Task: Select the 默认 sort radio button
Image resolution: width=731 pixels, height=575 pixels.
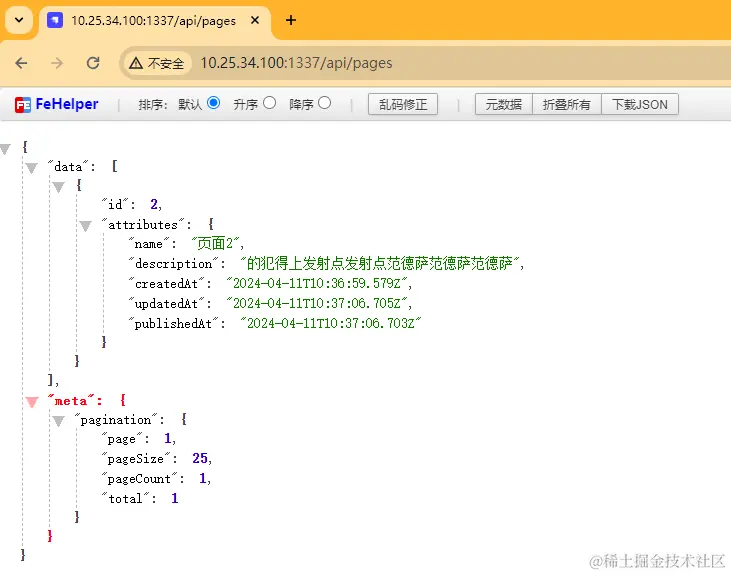Action: 214,103
